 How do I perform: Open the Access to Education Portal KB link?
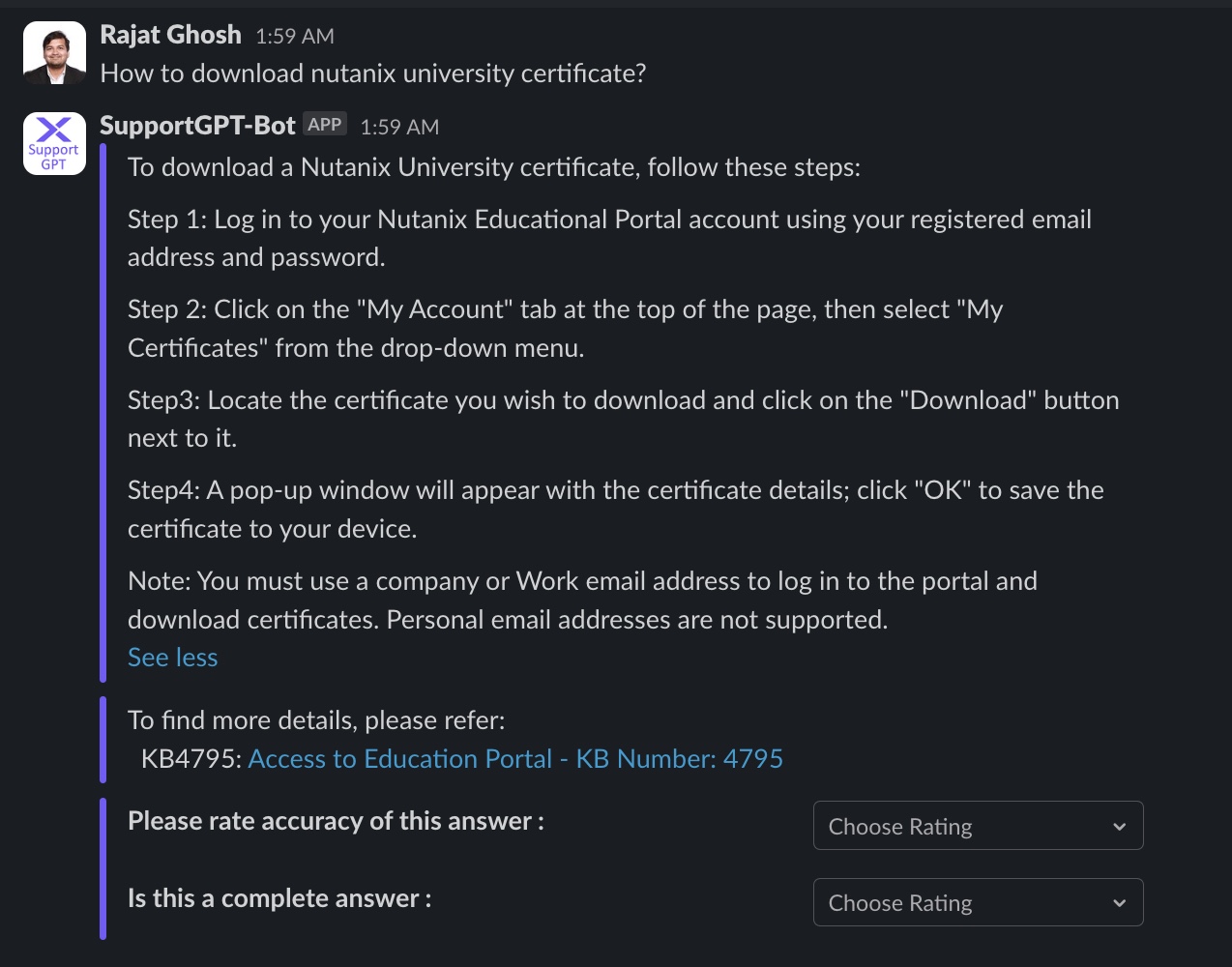(515, 759)
